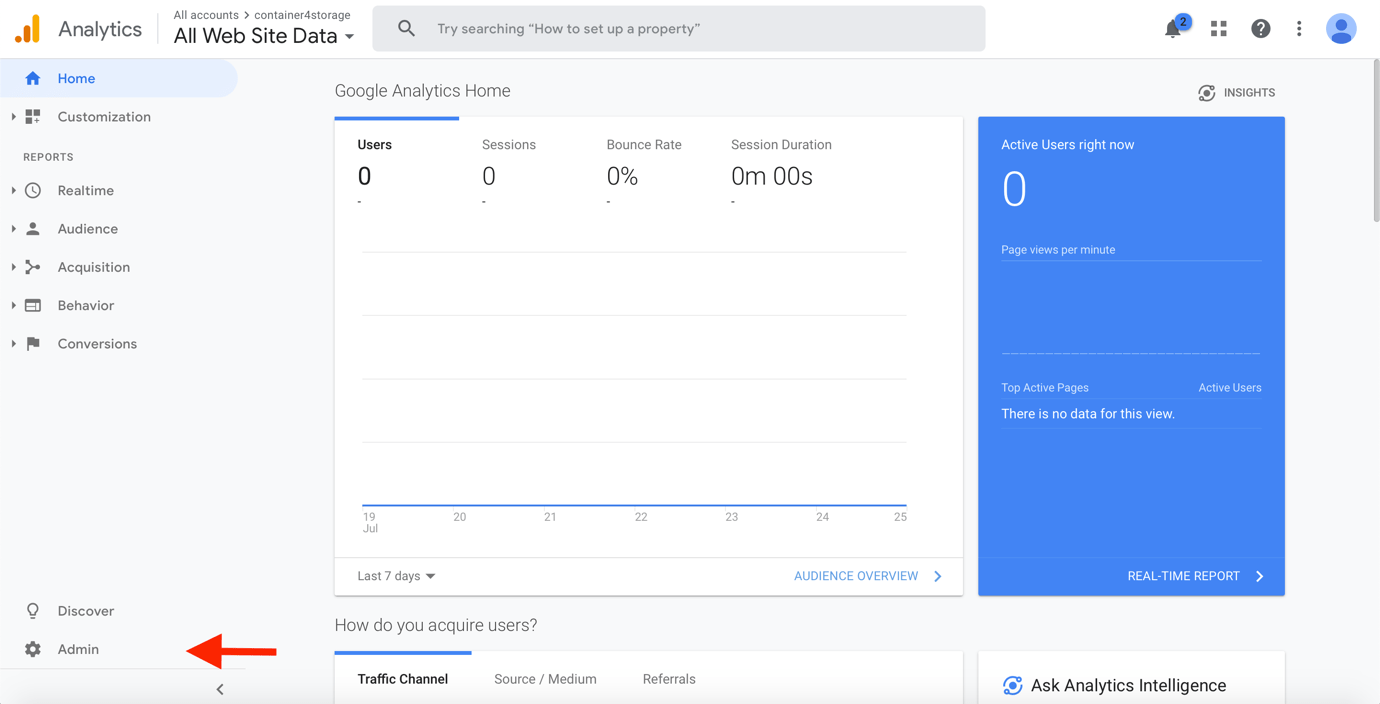
Task: Click the help question mark icon
Action: (1260, 29)
